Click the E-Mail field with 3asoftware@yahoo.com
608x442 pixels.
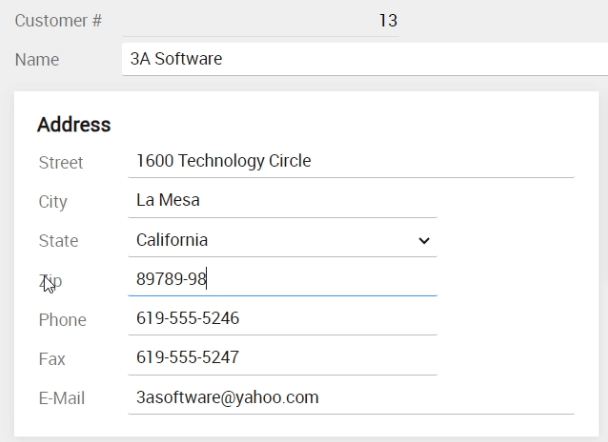[x=350, y=397]
